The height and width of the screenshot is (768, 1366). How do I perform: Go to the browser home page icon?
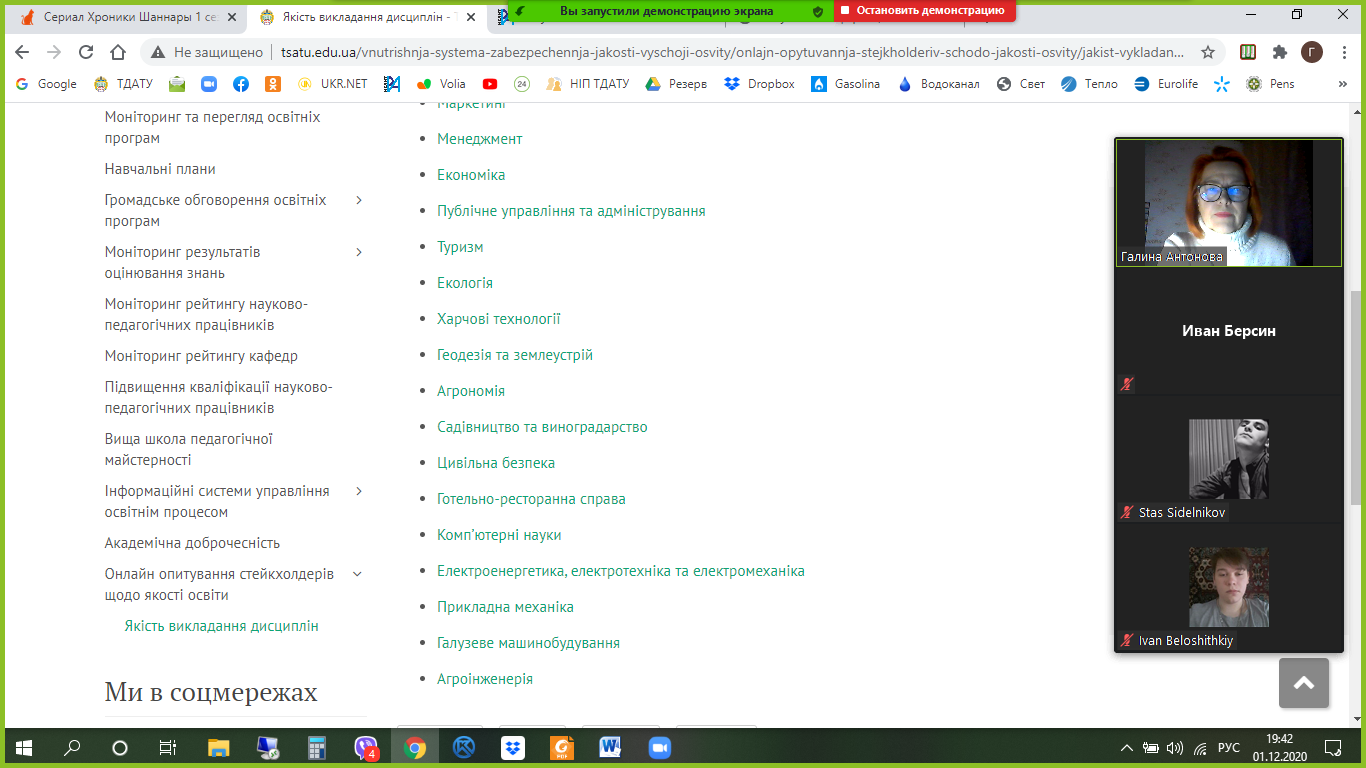pyautogui.click(x=118, y=53)
